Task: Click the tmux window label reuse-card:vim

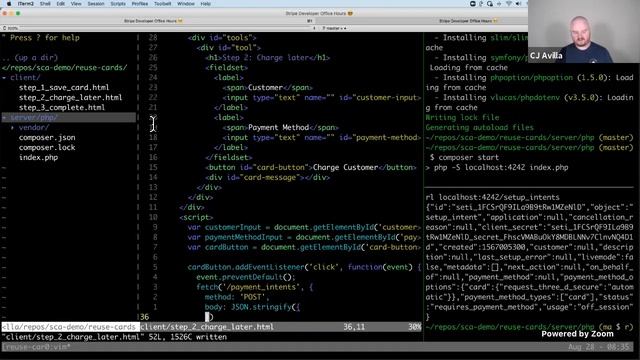Action: tap(37, 347)
